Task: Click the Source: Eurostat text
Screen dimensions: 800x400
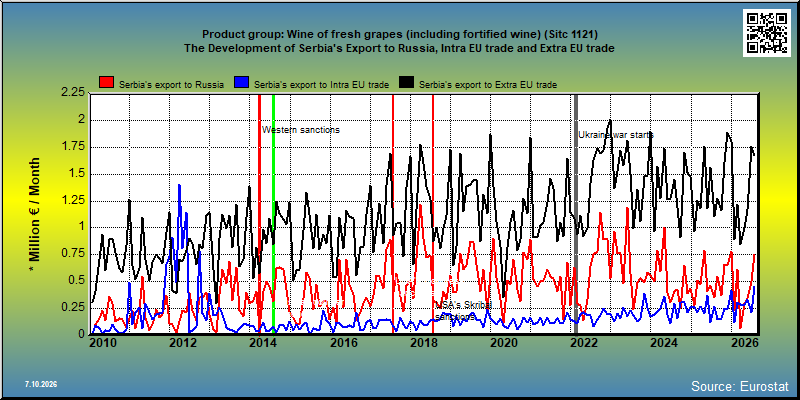Action: [740, 385]
